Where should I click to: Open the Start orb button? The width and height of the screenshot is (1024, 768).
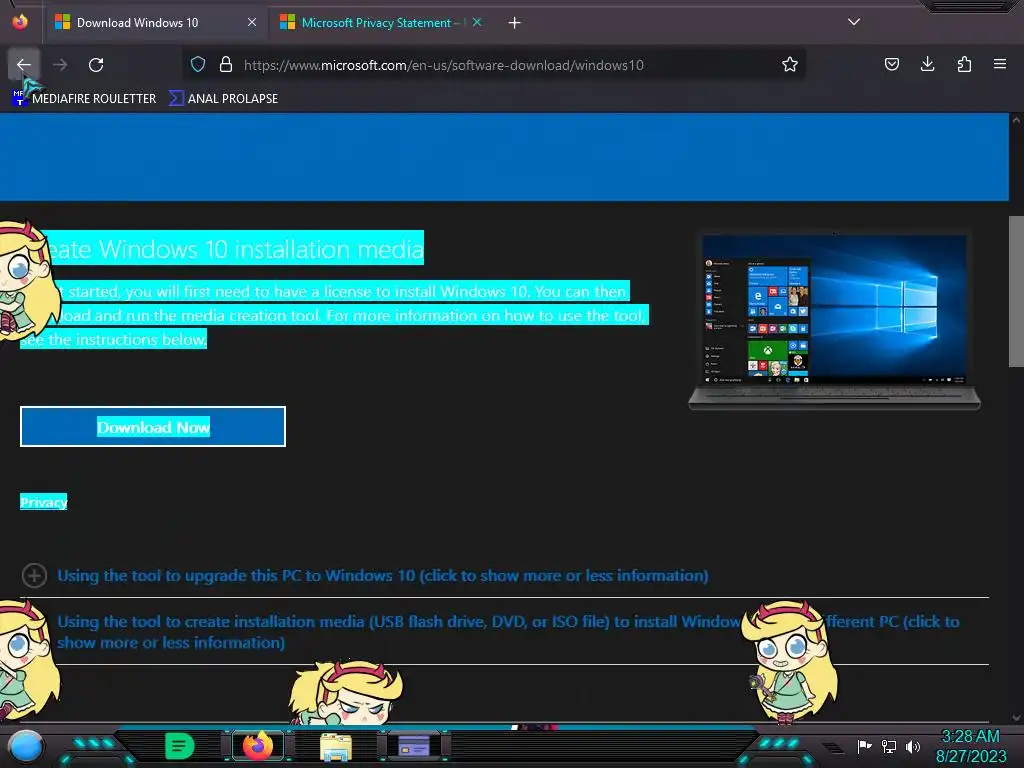[27, 746]
